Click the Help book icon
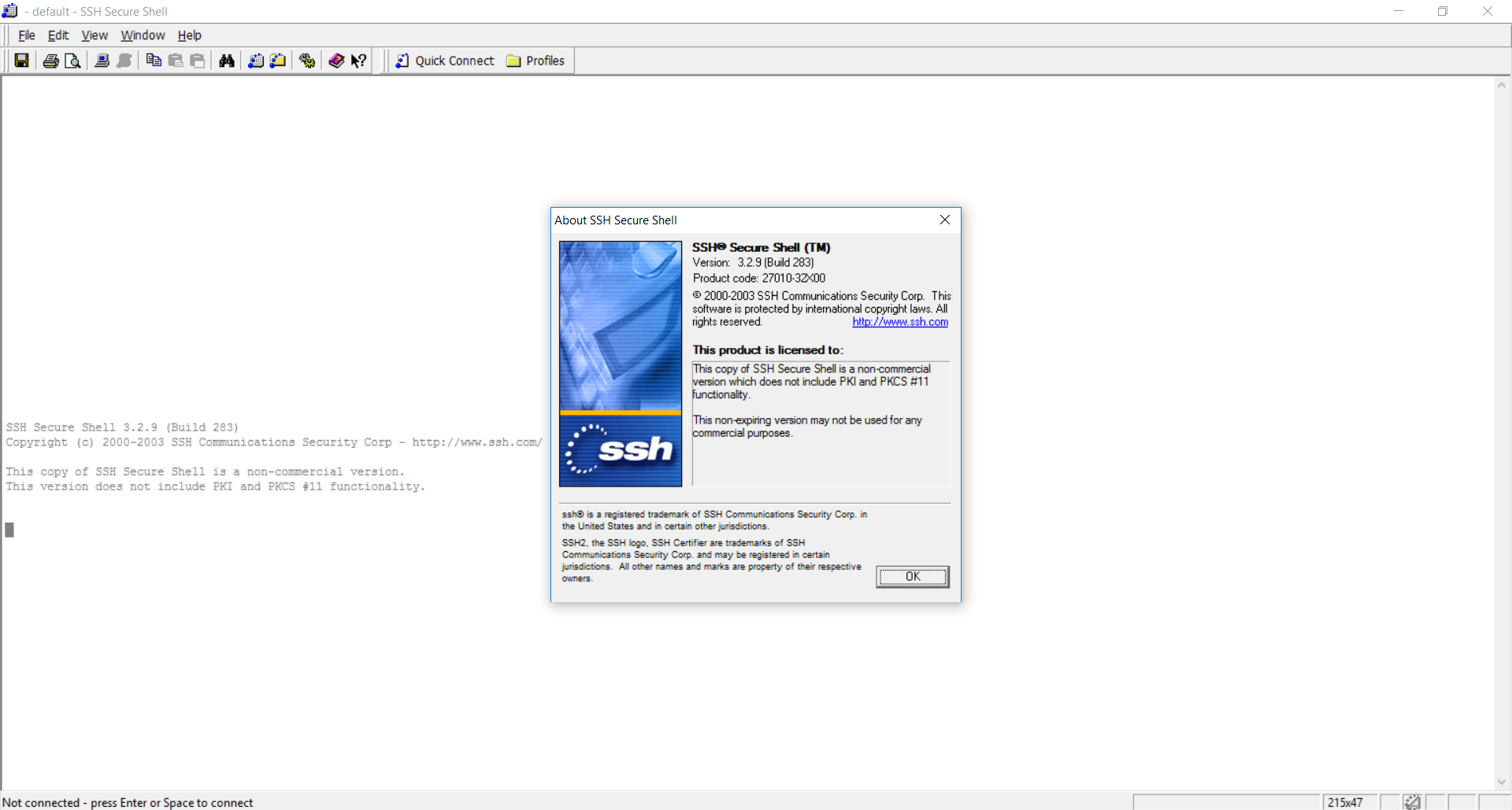This screenshot has height=810, width=1512. (336, 61)
